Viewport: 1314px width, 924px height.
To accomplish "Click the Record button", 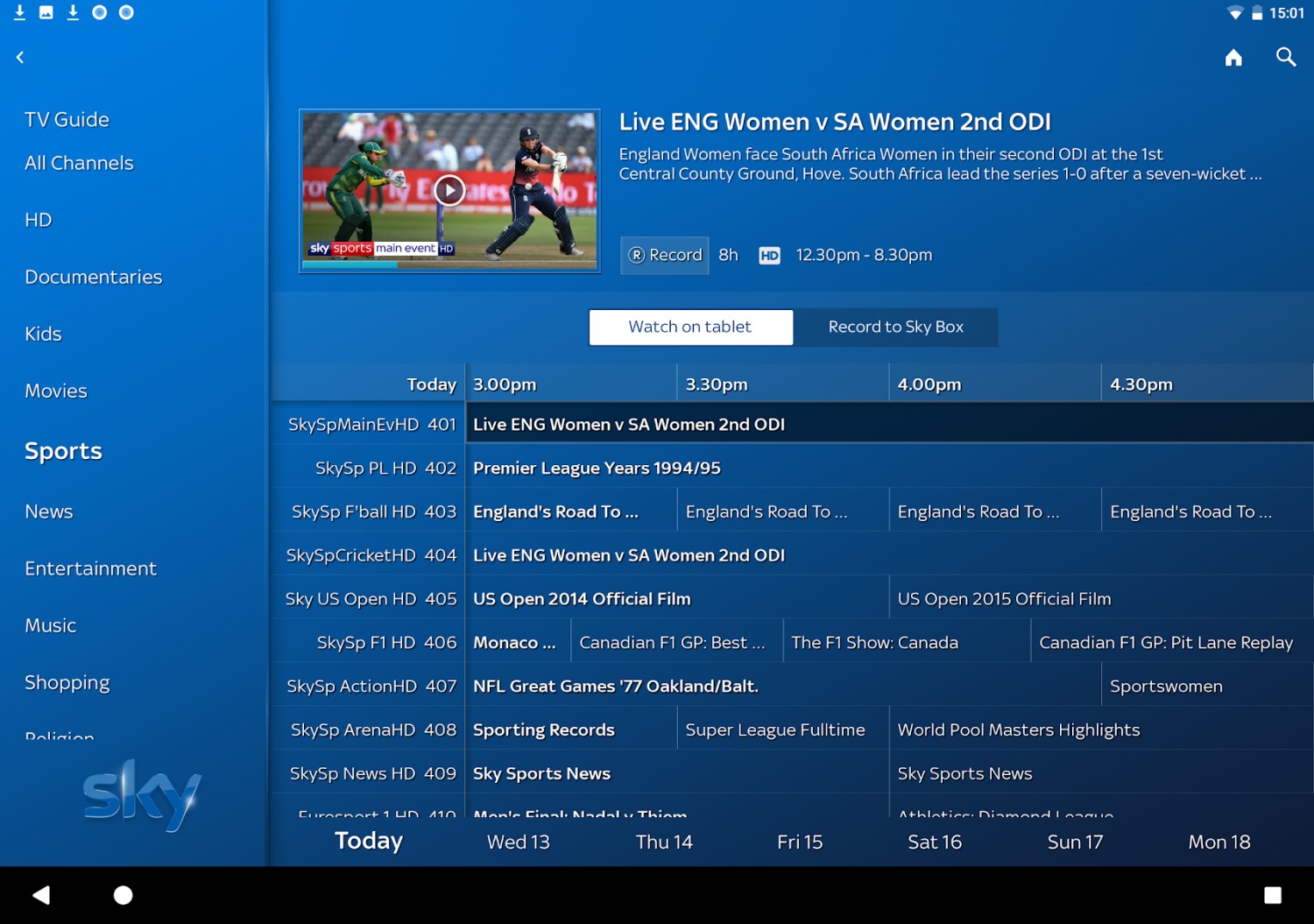I will click(665, 255).
